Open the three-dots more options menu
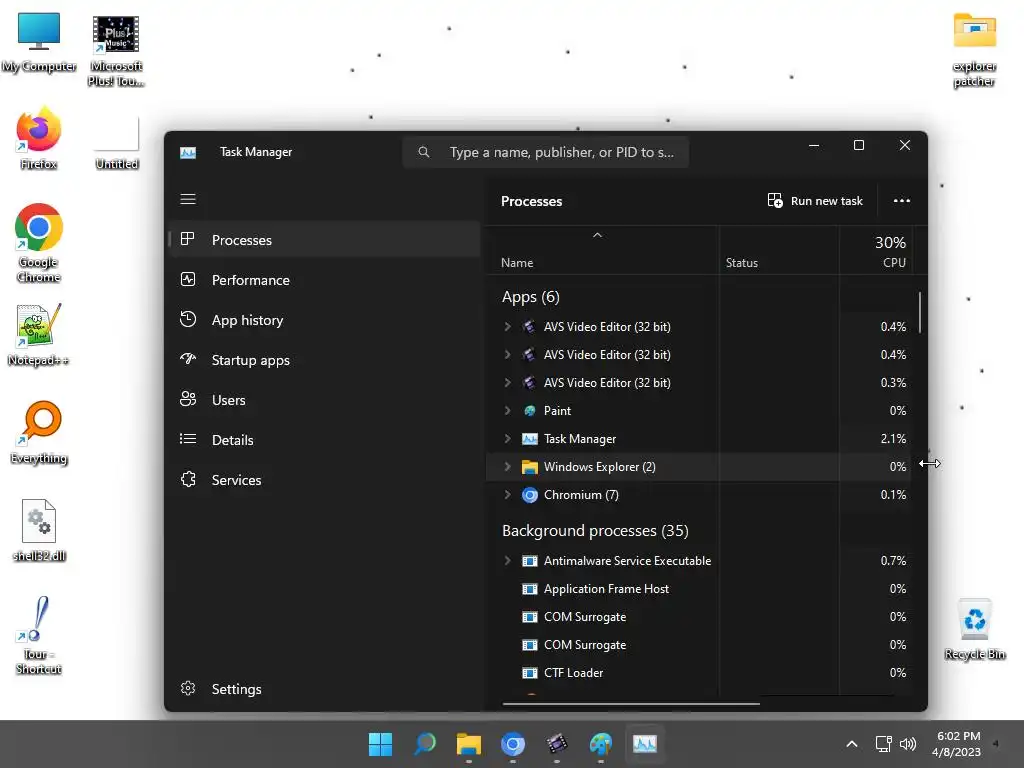Image resolution: width=1024 pixels, height=768 pixels. tap(901, 200)
